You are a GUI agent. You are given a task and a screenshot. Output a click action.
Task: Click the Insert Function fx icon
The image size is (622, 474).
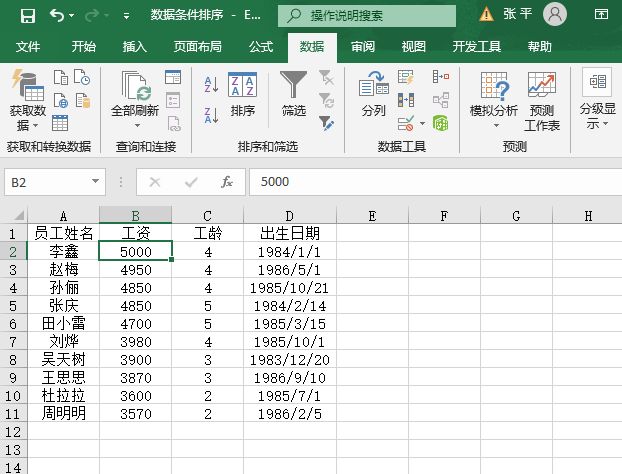[x=227, y=182]
